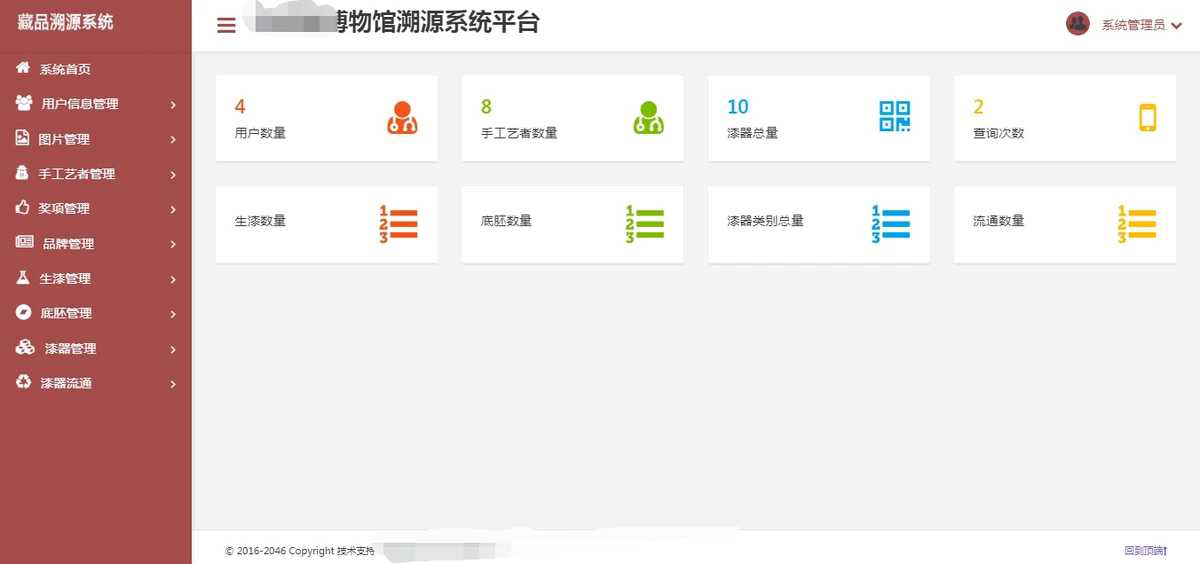Click the orange user count icon
The height and width of the screenshot is (564, 1200).
point(402,117)
